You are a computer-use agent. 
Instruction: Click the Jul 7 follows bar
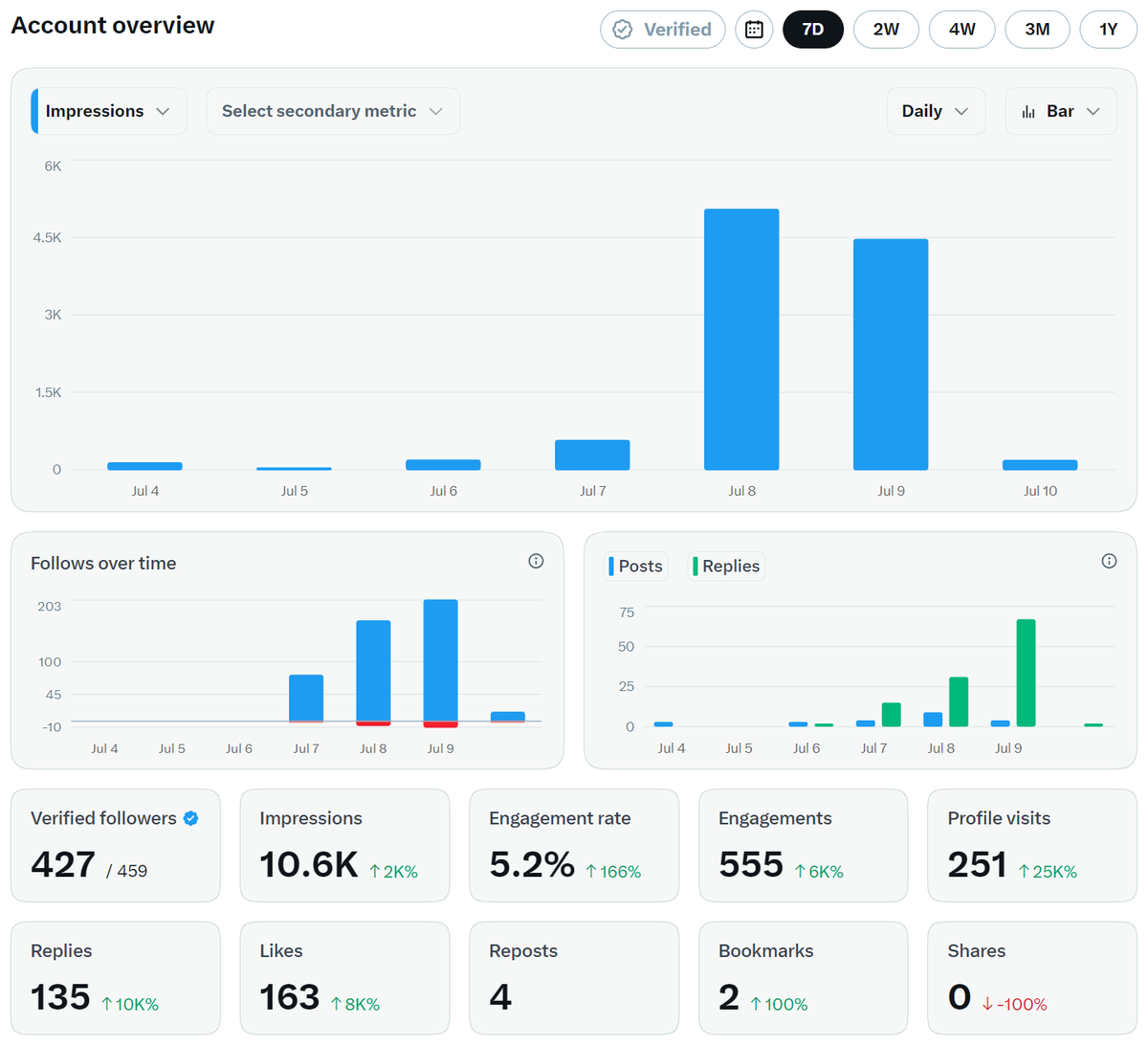306,698
